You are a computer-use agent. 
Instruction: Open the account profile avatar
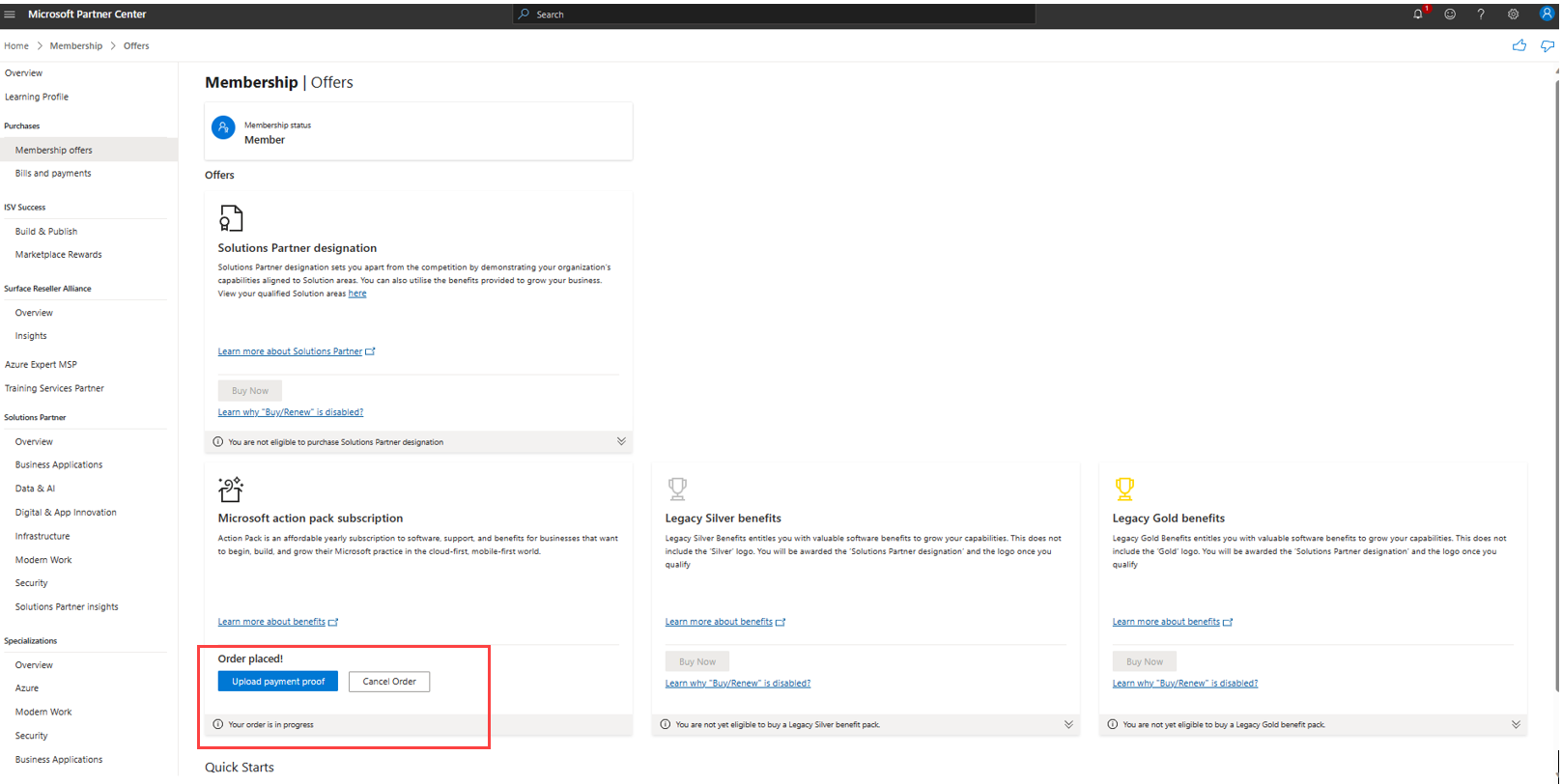[1547, 14]
